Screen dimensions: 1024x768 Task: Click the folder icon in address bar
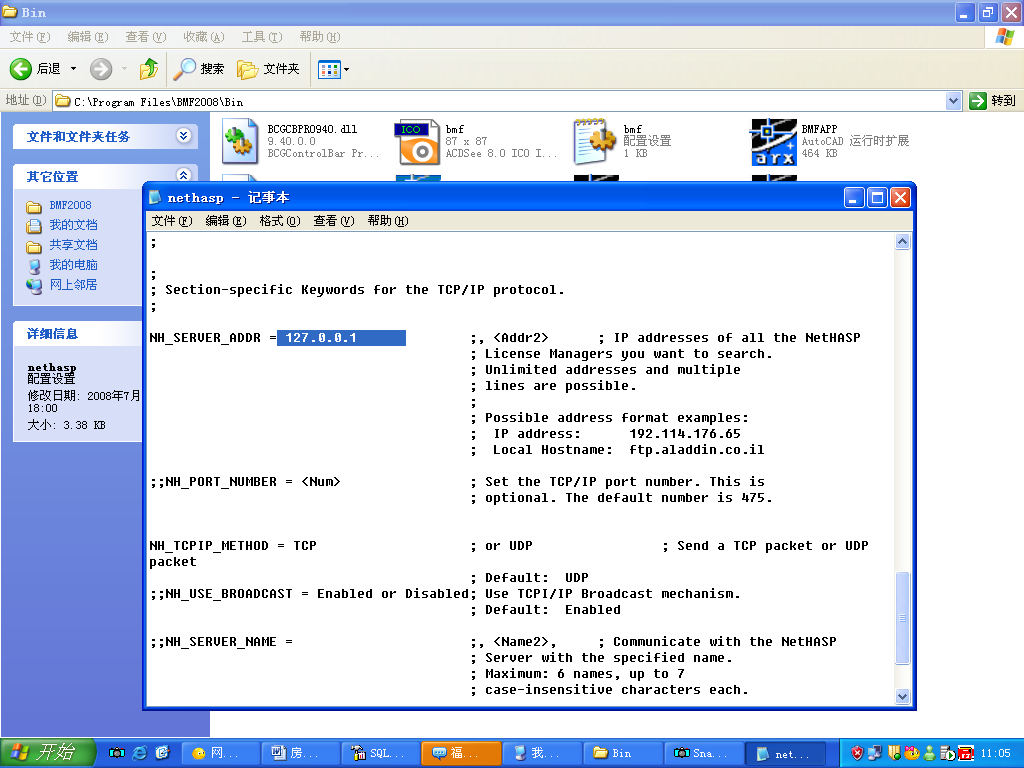tap(63, 101)
